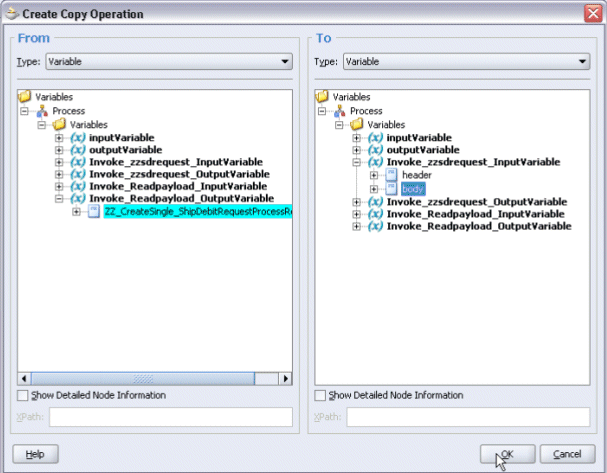Select inputVariable label in To tree
This screenshot has height=473, width=607.
(419, 138)
